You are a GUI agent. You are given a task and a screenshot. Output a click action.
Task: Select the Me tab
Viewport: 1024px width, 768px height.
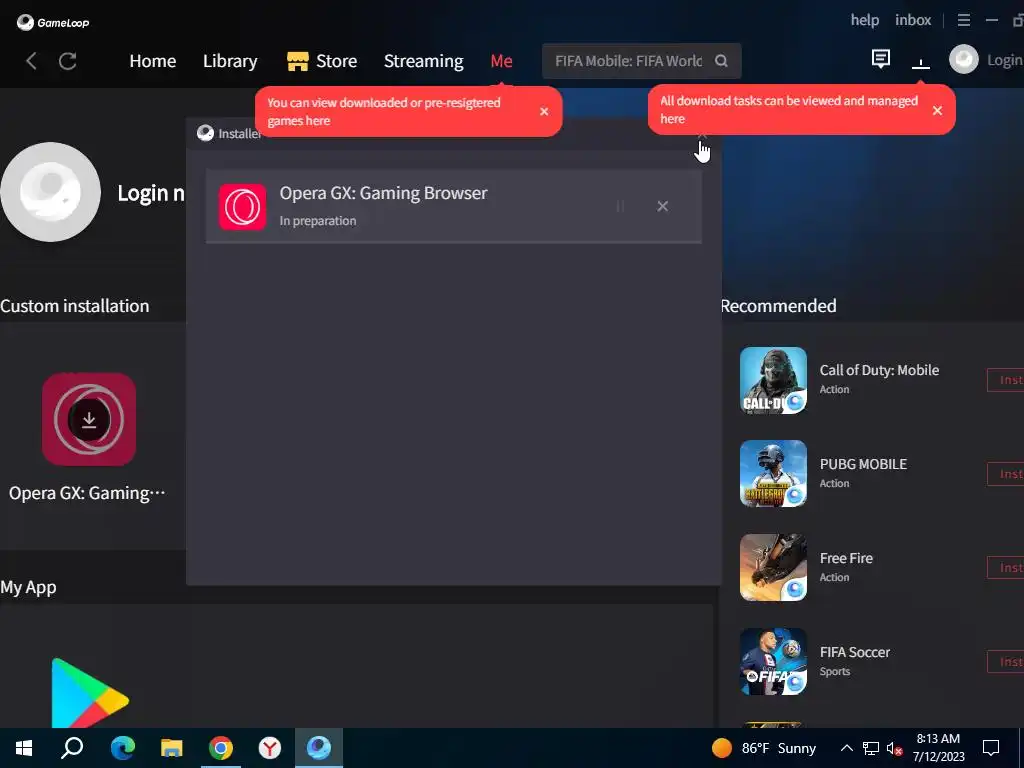point(501,61)
